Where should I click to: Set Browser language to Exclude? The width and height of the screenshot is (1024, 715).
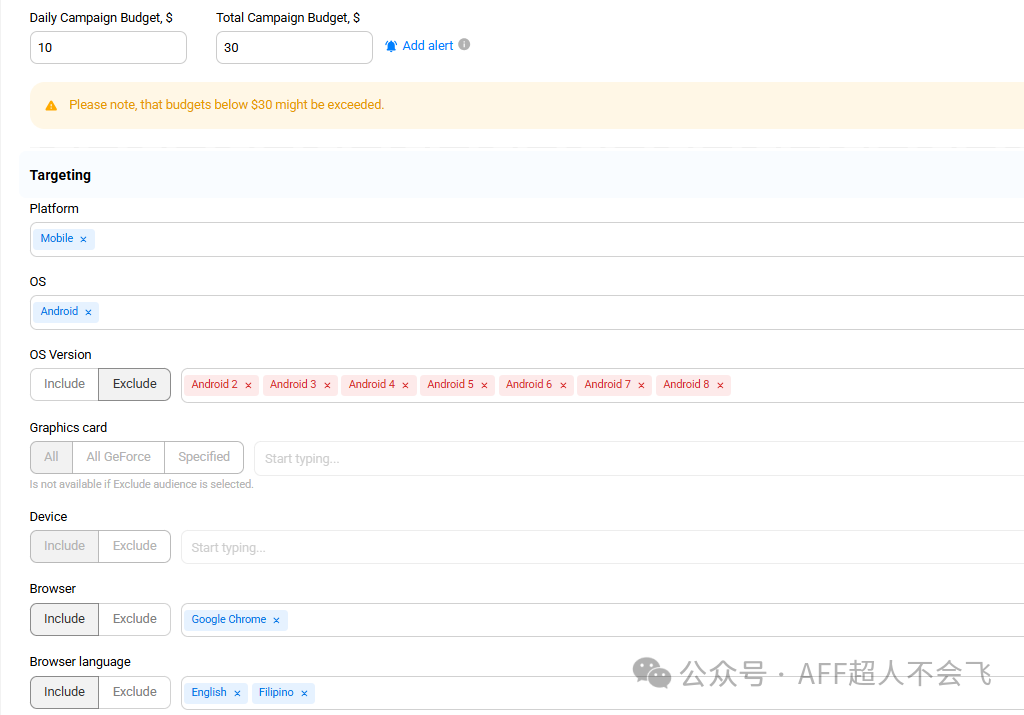135,692
